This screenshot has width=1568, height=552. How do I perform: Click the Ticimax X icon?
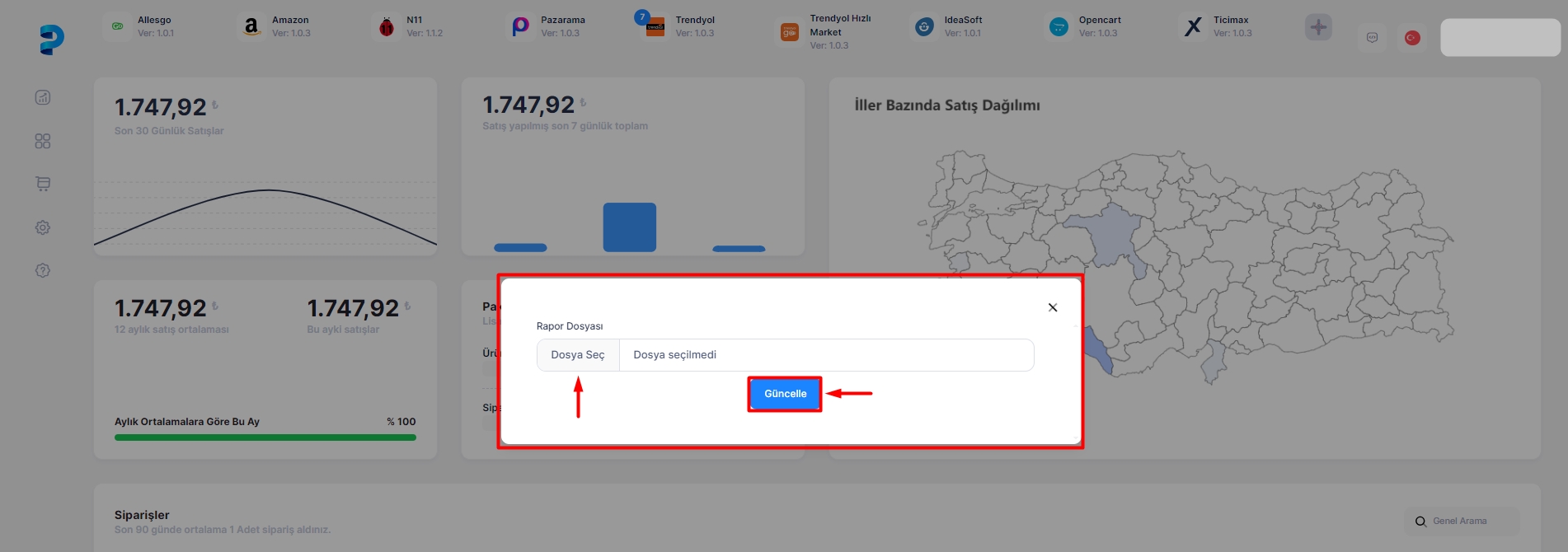point(1193,27)
